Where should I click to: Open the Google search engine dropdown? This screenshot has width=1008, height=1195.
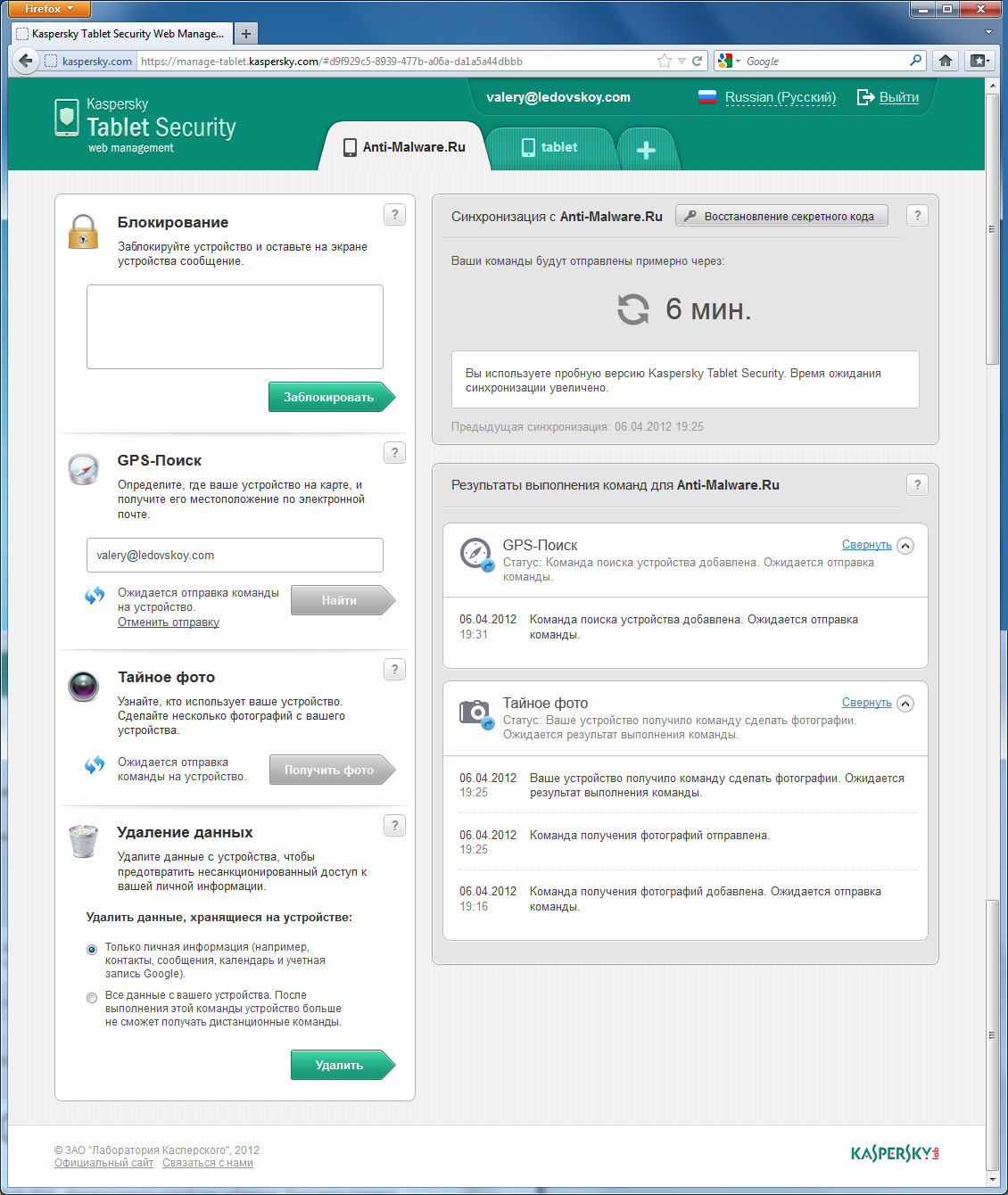coord(729,61)
